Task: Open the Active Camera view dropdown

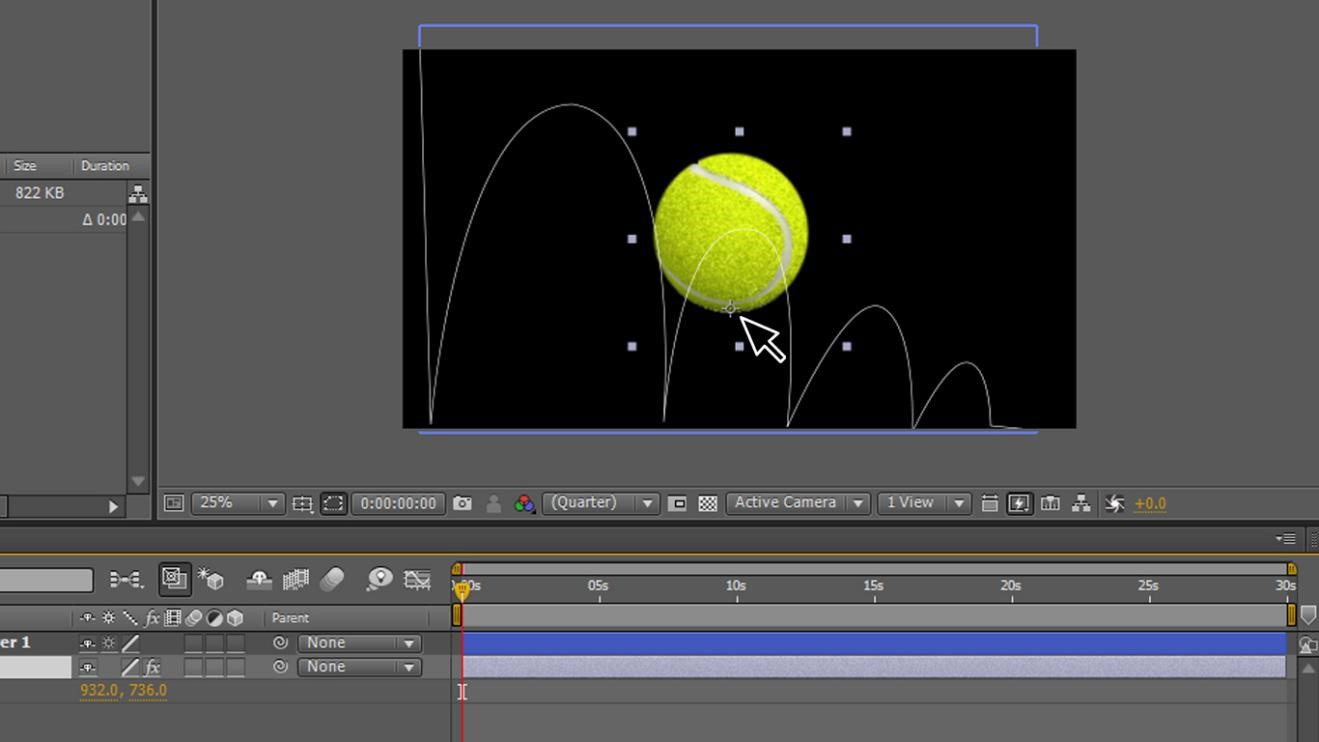Action: [796, 503]
